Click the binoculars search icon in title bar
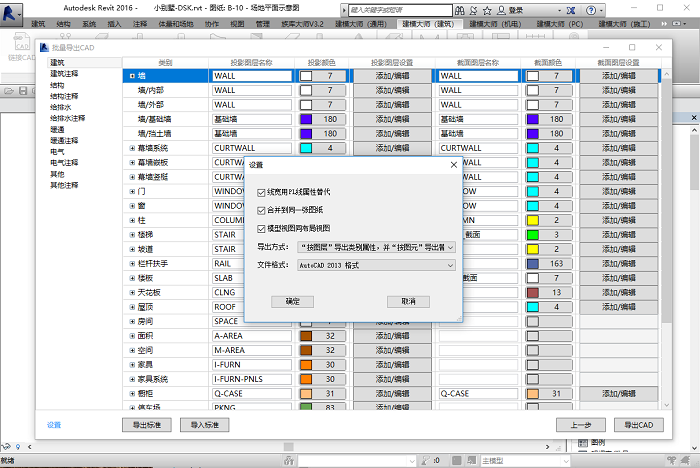 pos(459,10)
